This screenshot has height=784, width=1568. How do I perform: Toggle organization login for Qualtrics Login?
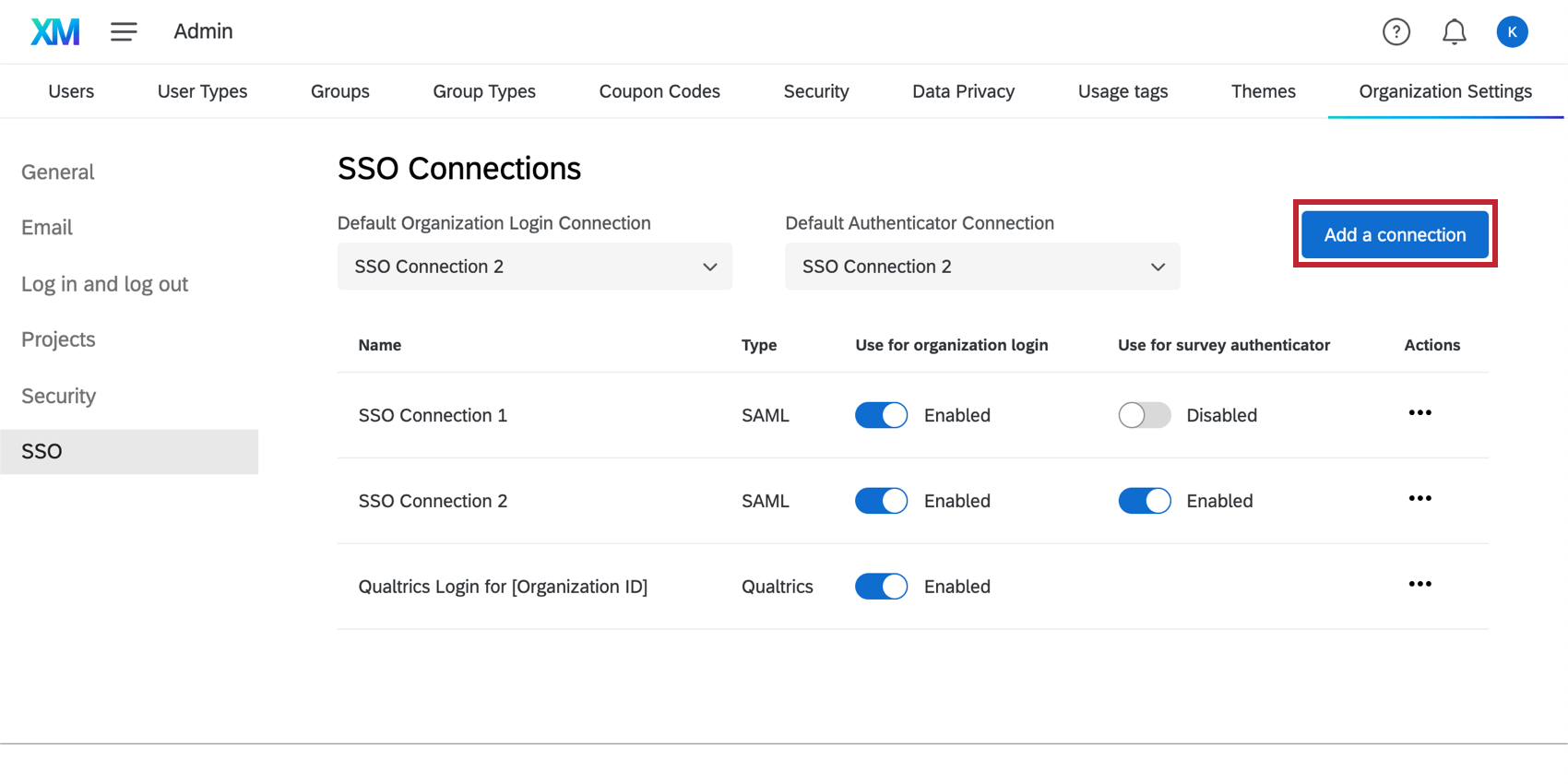(x=881, y=587)
